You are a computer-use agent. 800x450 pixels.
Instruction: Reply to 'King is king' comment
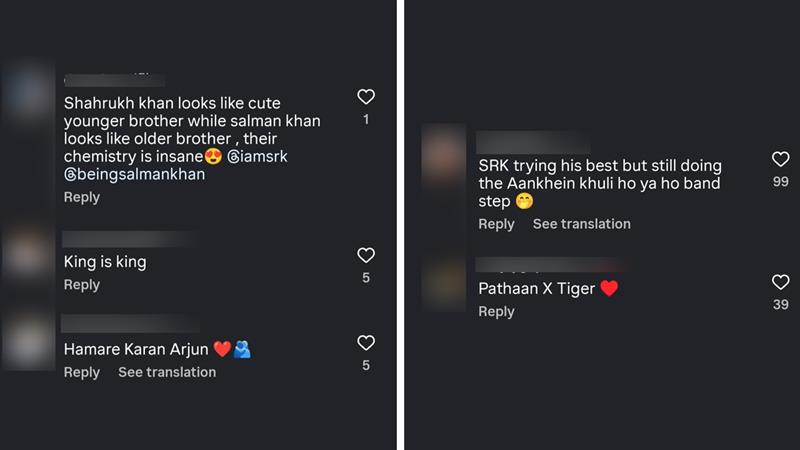82,285
